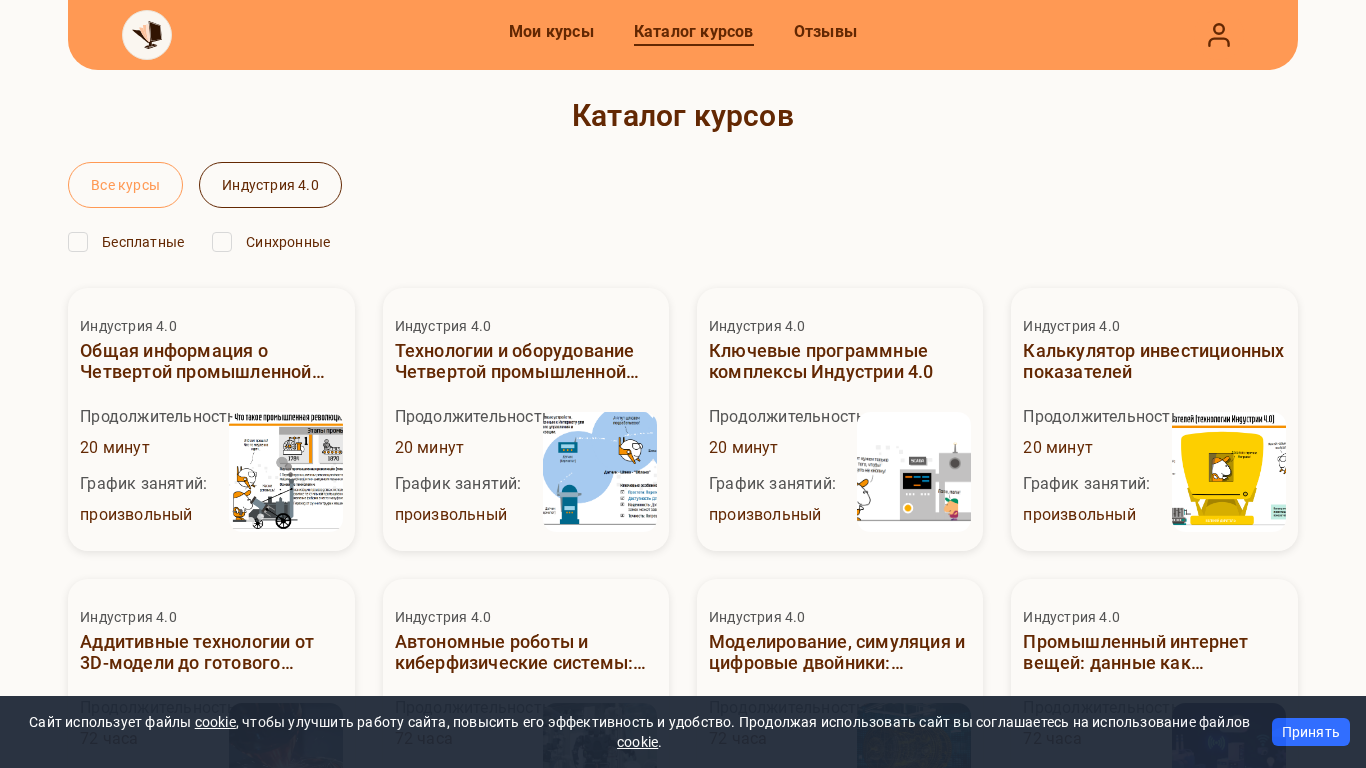The height and width of the screenshot is (768, 1366).
Task: Open Аддитивные технологии course title
Action: point(197,652)
